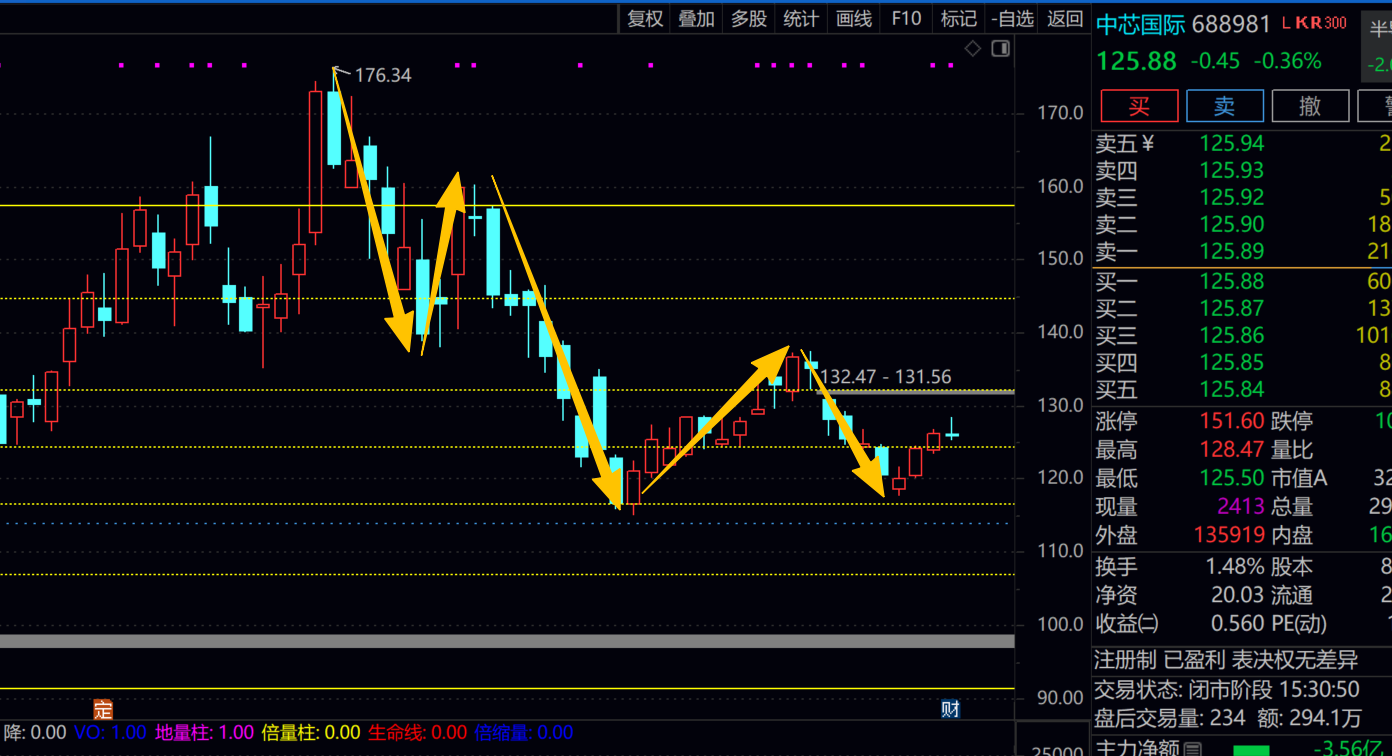Screen dimensions: 1392x756
Task: Select 多股 in the chart toolbar
Action: (749, 18)
